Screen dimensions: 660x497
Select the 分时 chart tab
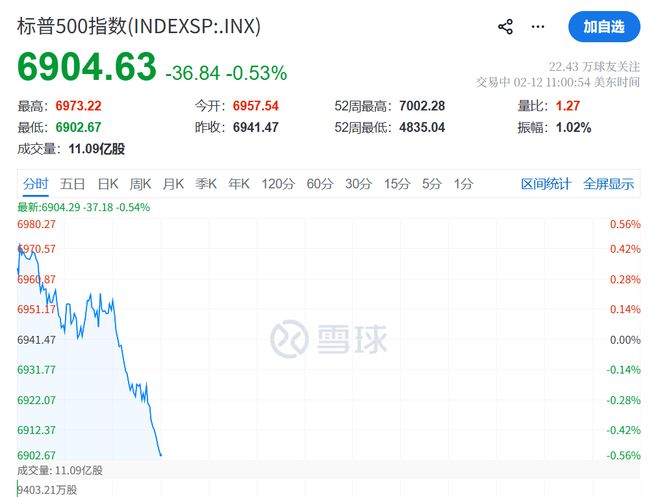coord(35,184)
